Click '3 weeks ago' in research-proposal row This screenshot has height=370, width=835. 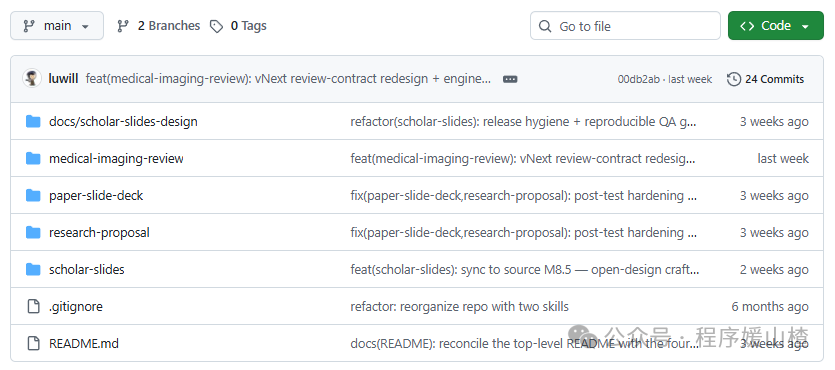[774, 233]
